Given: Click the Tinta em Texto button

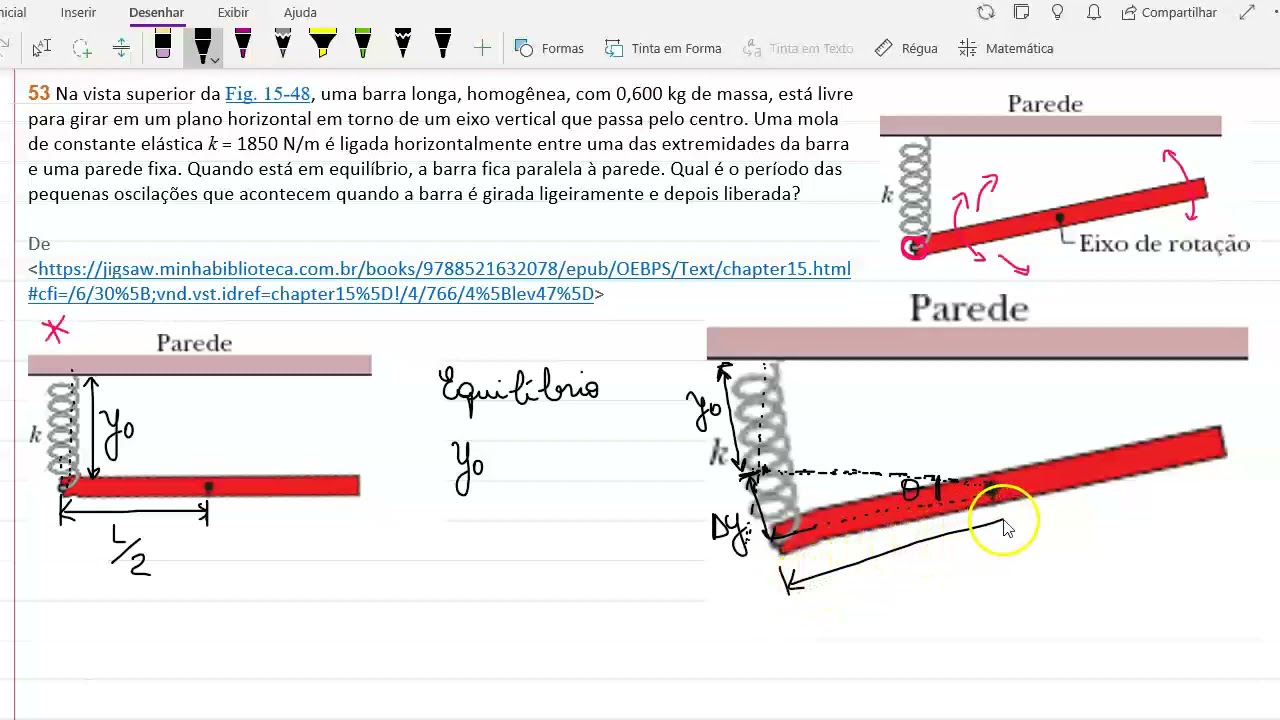Looking at the screenshot, I should [798, 48].
